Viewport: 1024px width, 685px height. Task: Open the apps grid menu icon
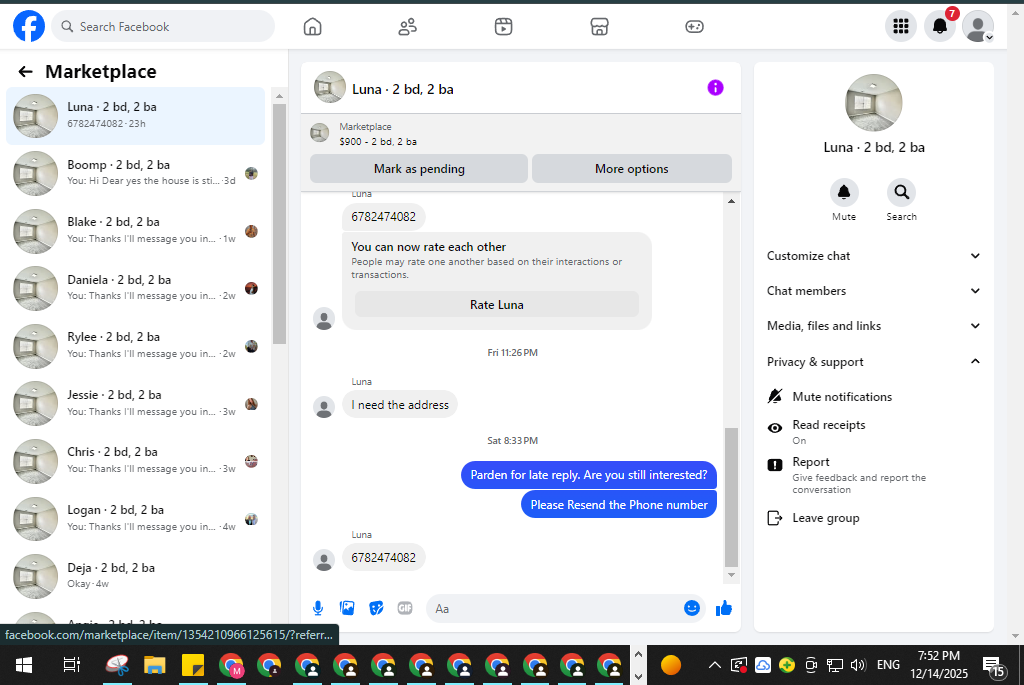coord(901,26)
